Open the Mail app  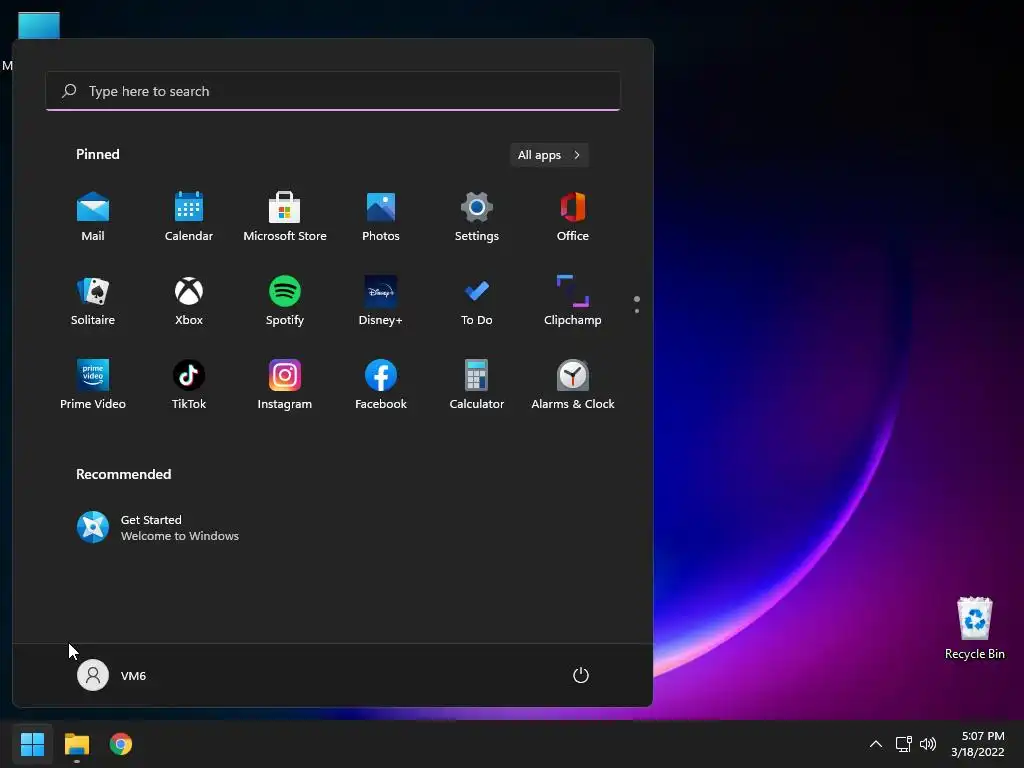93,217
